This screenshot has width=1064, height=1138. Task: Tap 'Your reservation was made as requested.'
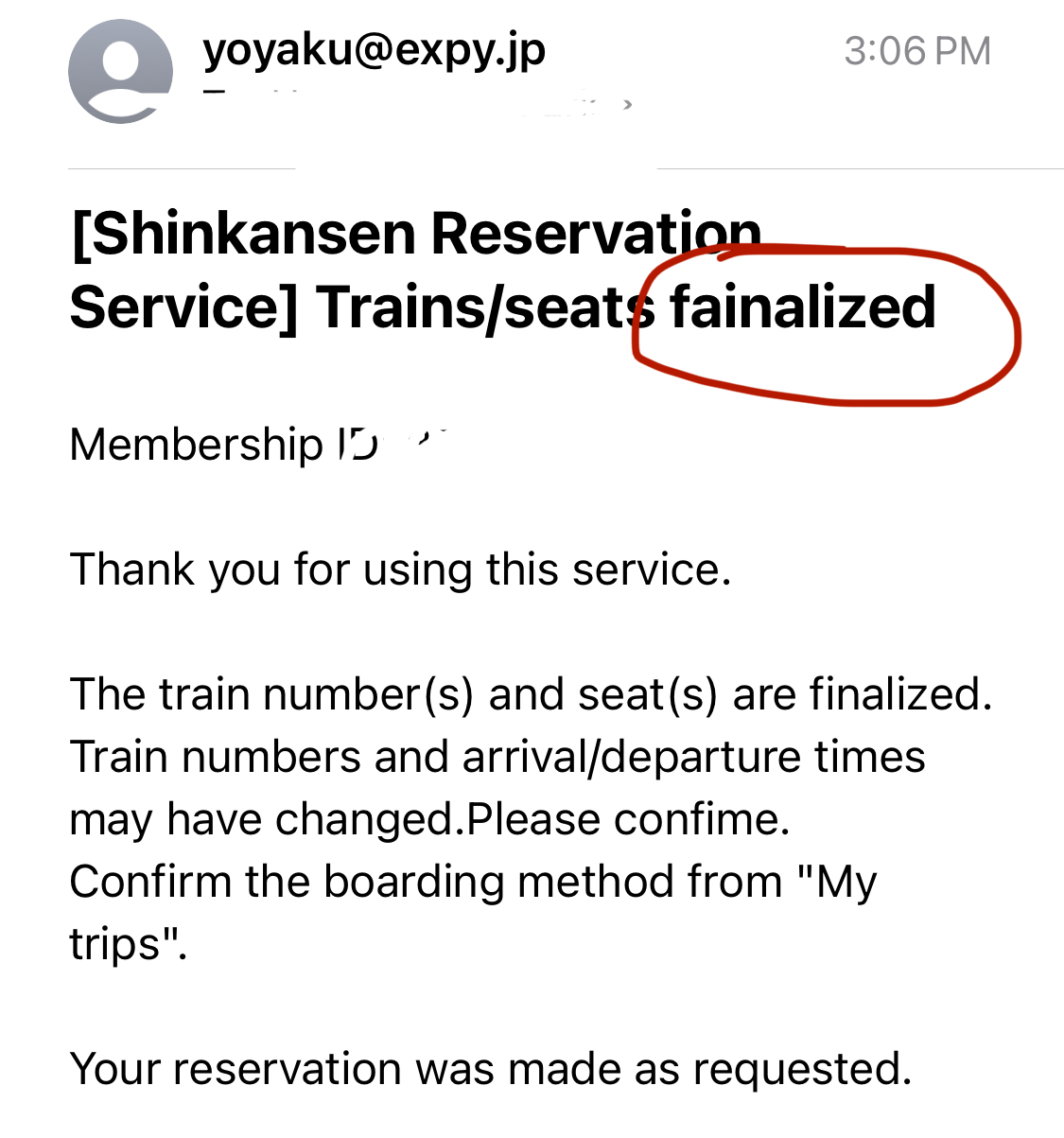pos(490,1069)
